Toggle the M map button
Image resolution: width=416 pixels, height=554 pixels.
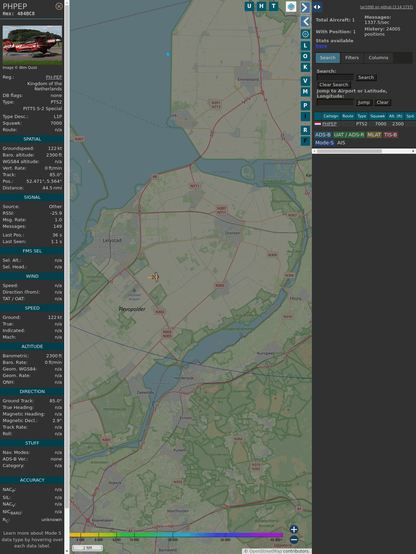pyautogui.click(x=305, y=92)
